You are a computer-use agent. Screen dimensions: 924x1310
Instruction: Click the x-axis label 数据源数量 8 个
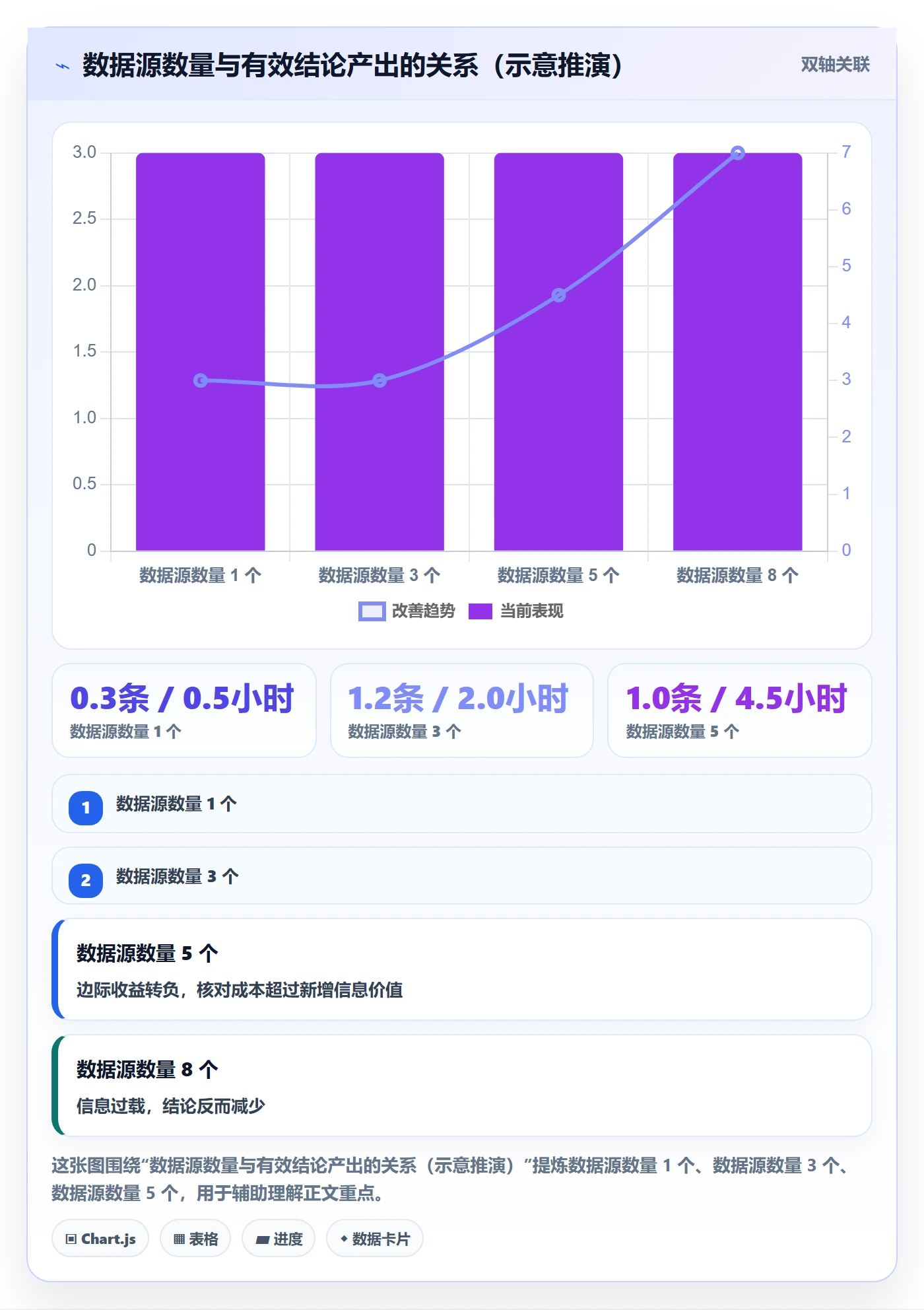(738, 575)
